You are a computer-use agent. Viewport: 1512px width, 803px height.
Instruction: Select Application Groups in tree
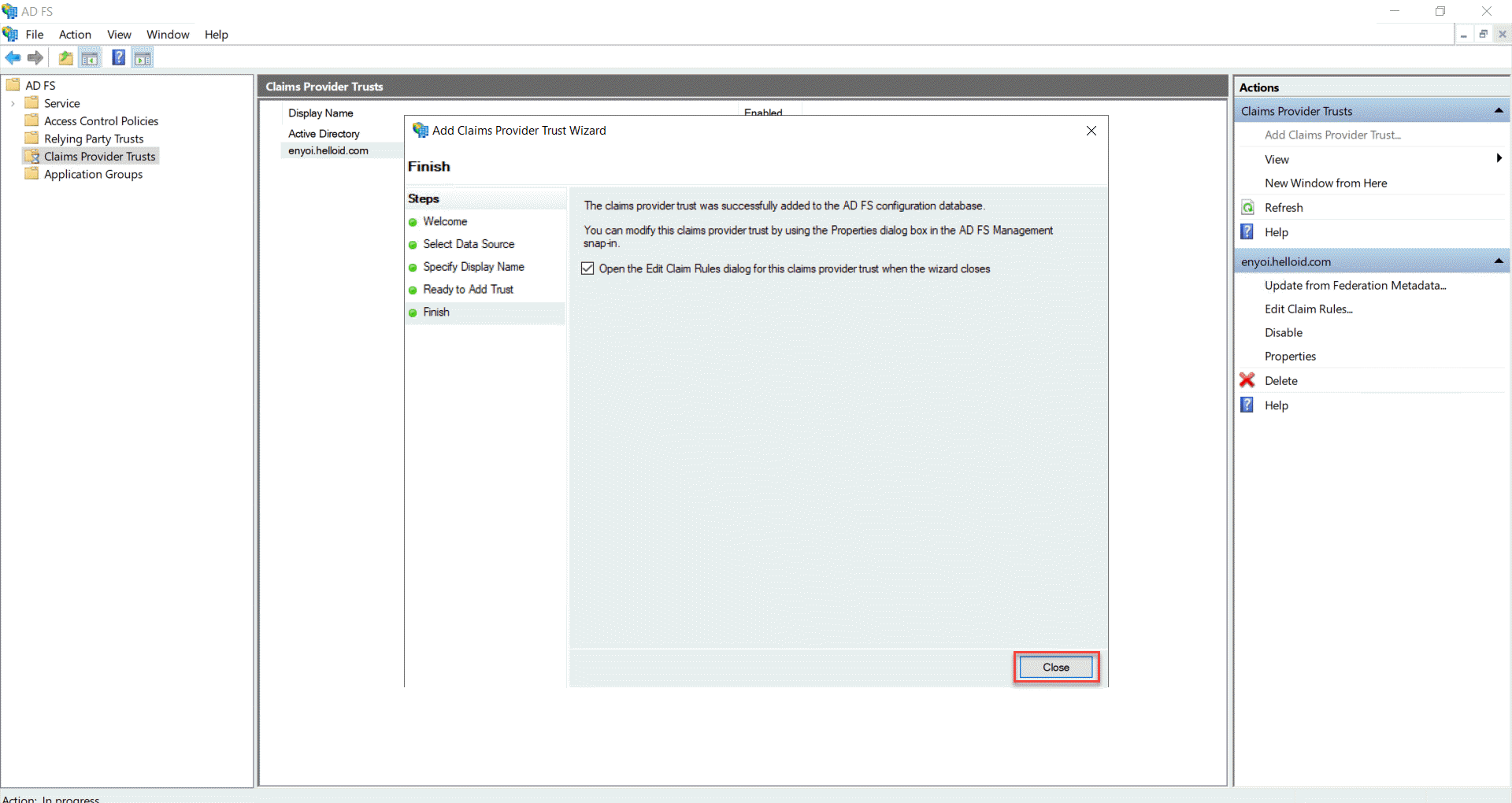click(x=93, y=174)
